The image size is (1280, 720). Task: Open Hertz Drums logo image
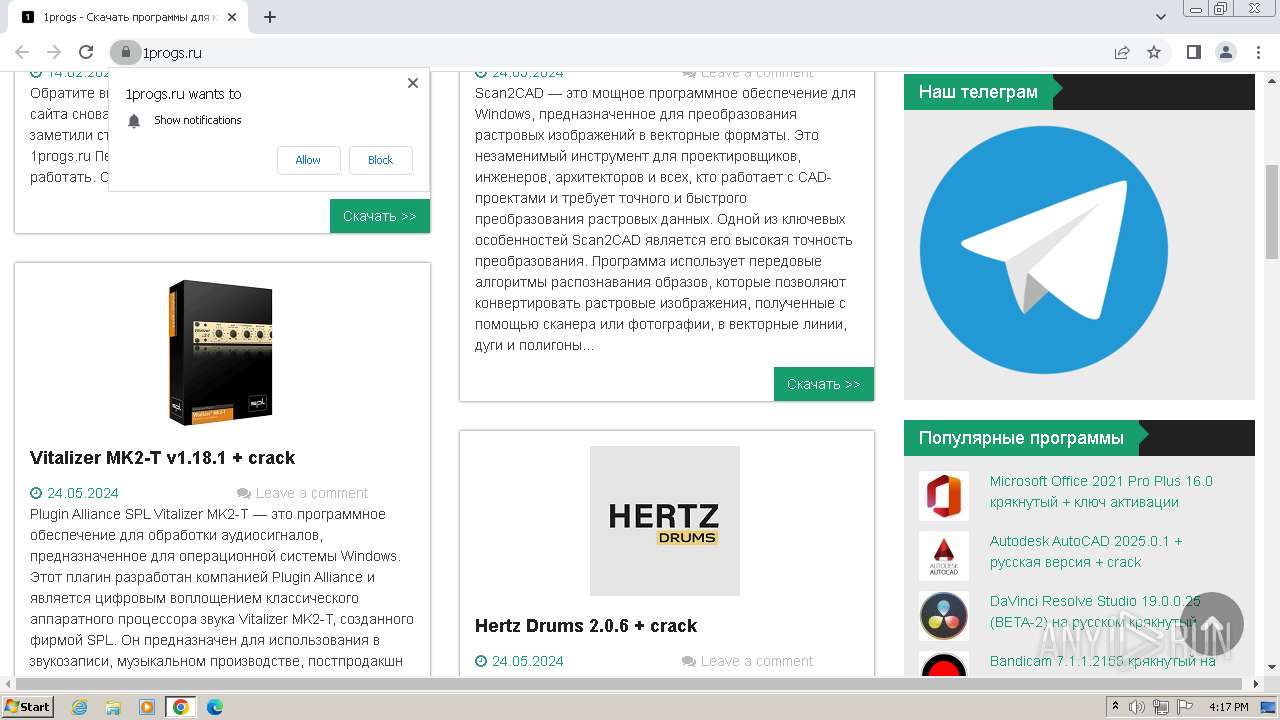tap(665, 521)
